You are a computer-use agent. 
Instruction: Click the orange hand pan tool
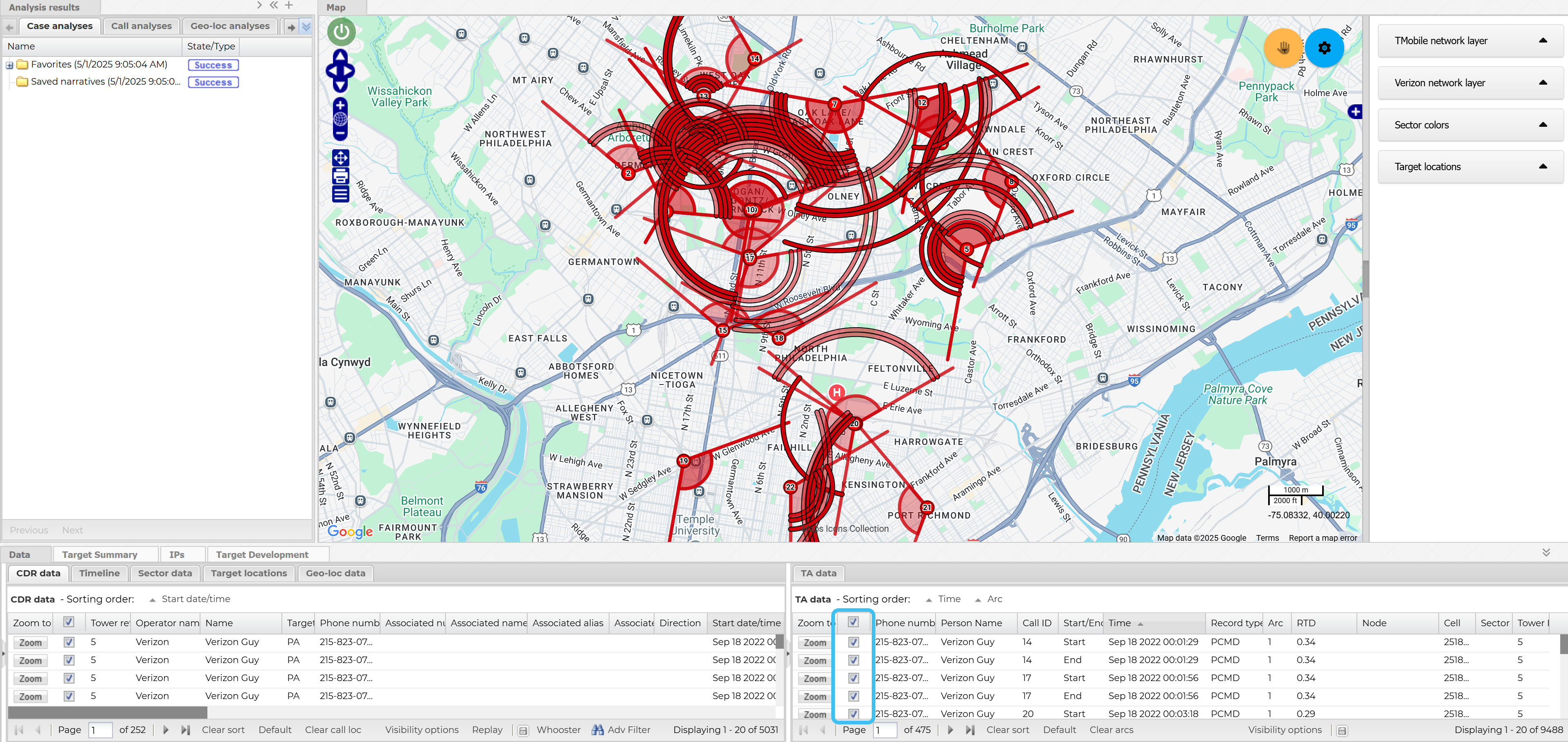(x=1283, y=47)
